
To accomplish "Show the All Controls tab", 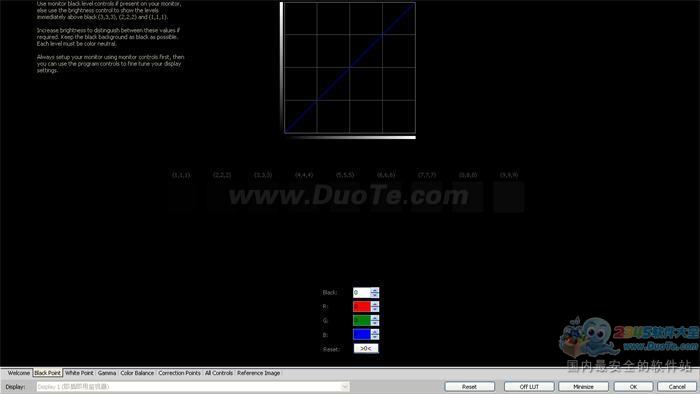I will [219, 373].
